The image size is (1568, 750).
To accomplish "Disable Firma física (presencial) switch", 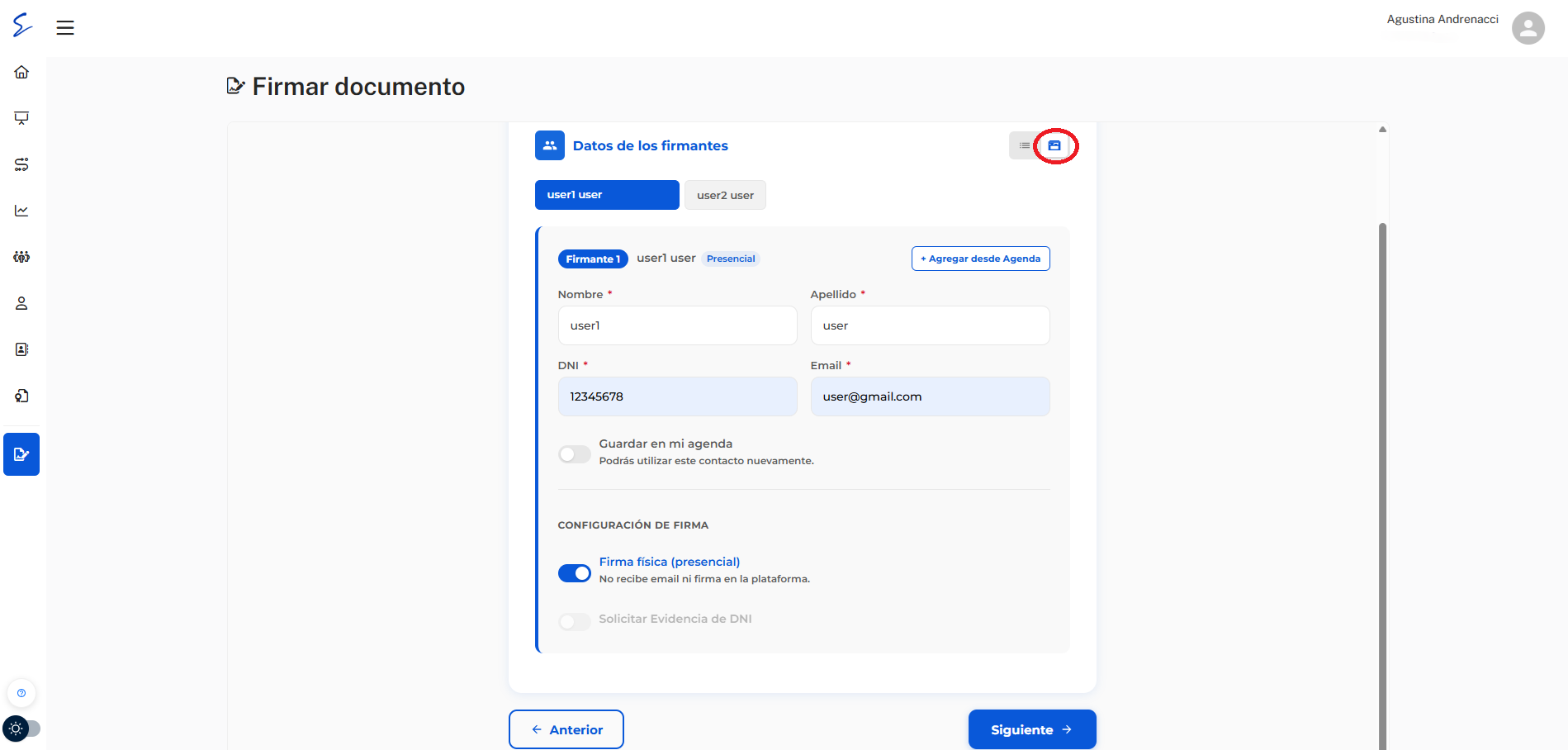I will click(575, 572).
